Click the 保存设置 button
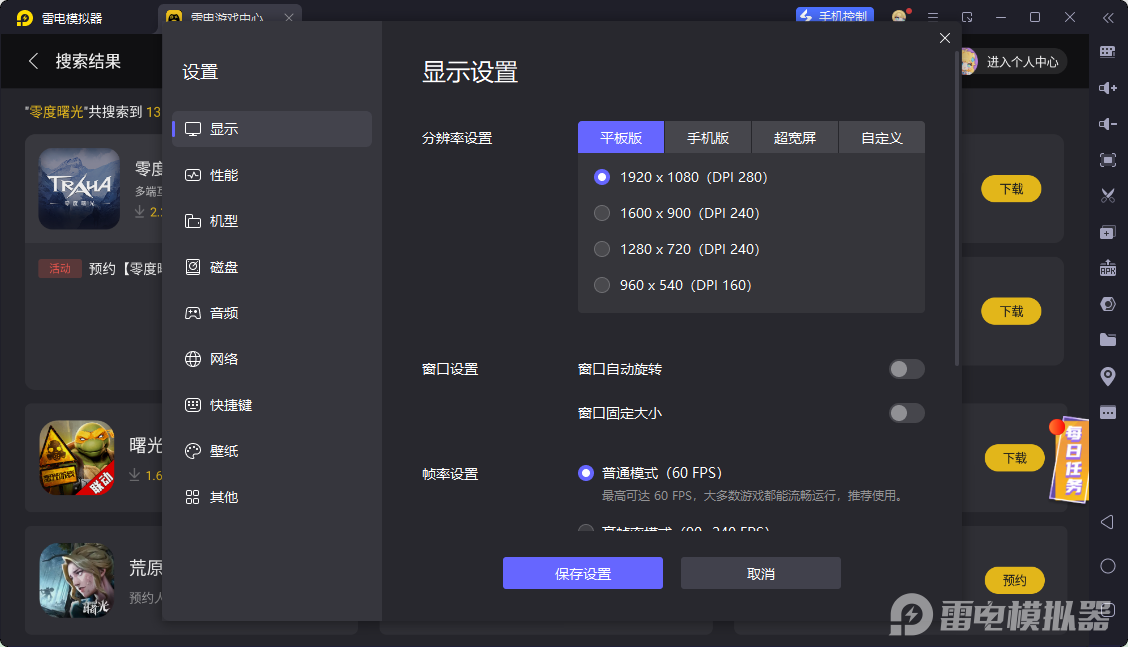The image size is (1128, 647). tap(582, 572)
